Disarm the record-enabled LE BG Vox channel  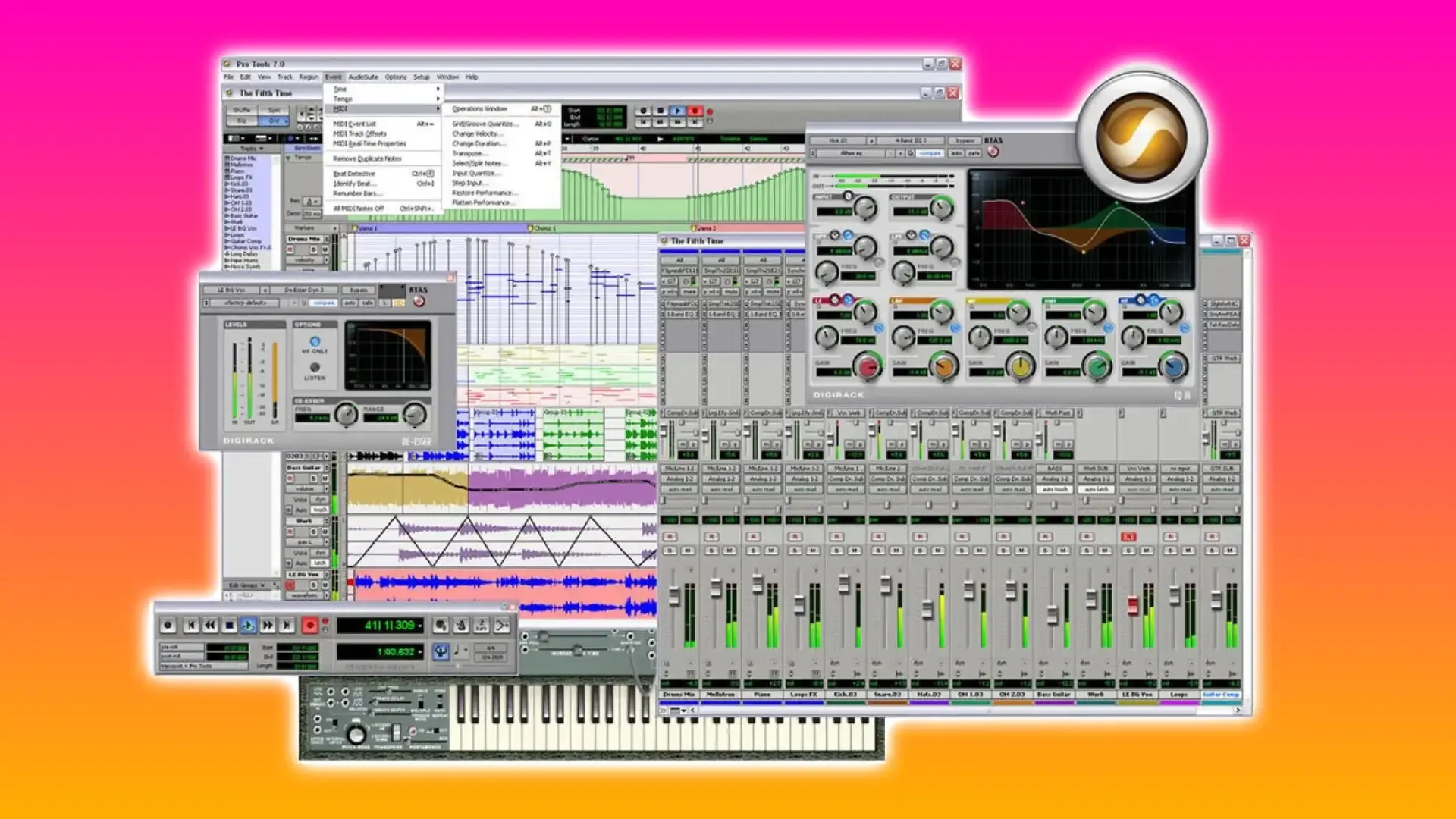coord(1128,536)
